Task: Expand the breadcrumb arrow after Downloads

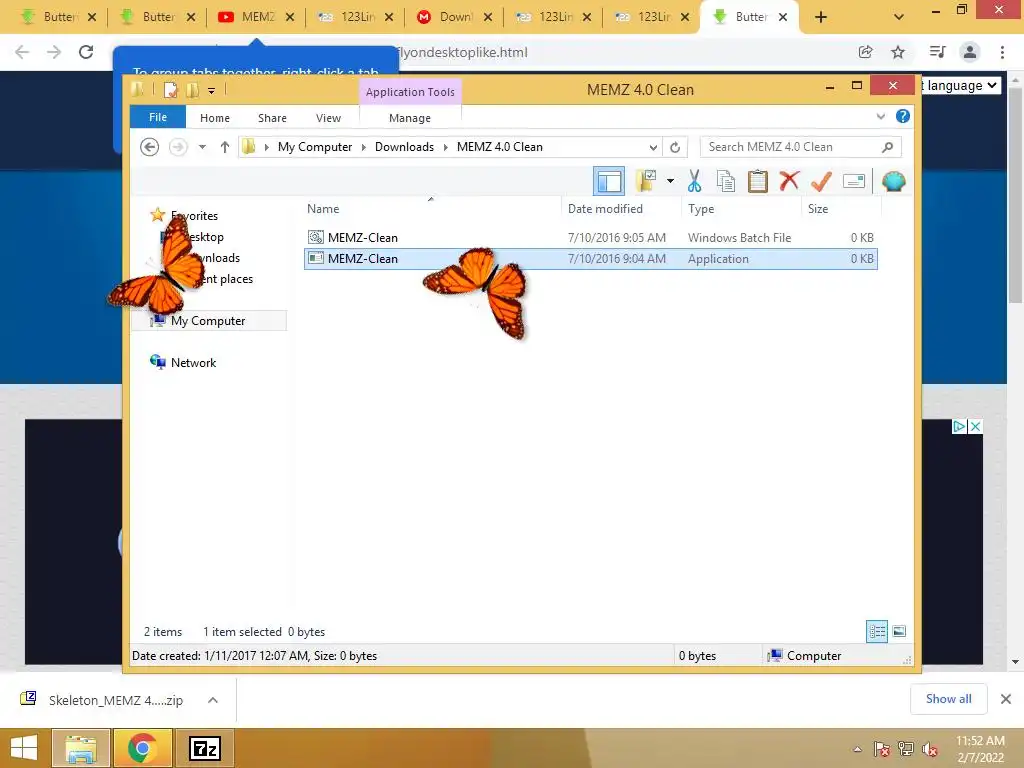Action: click(x=445, y=147)
